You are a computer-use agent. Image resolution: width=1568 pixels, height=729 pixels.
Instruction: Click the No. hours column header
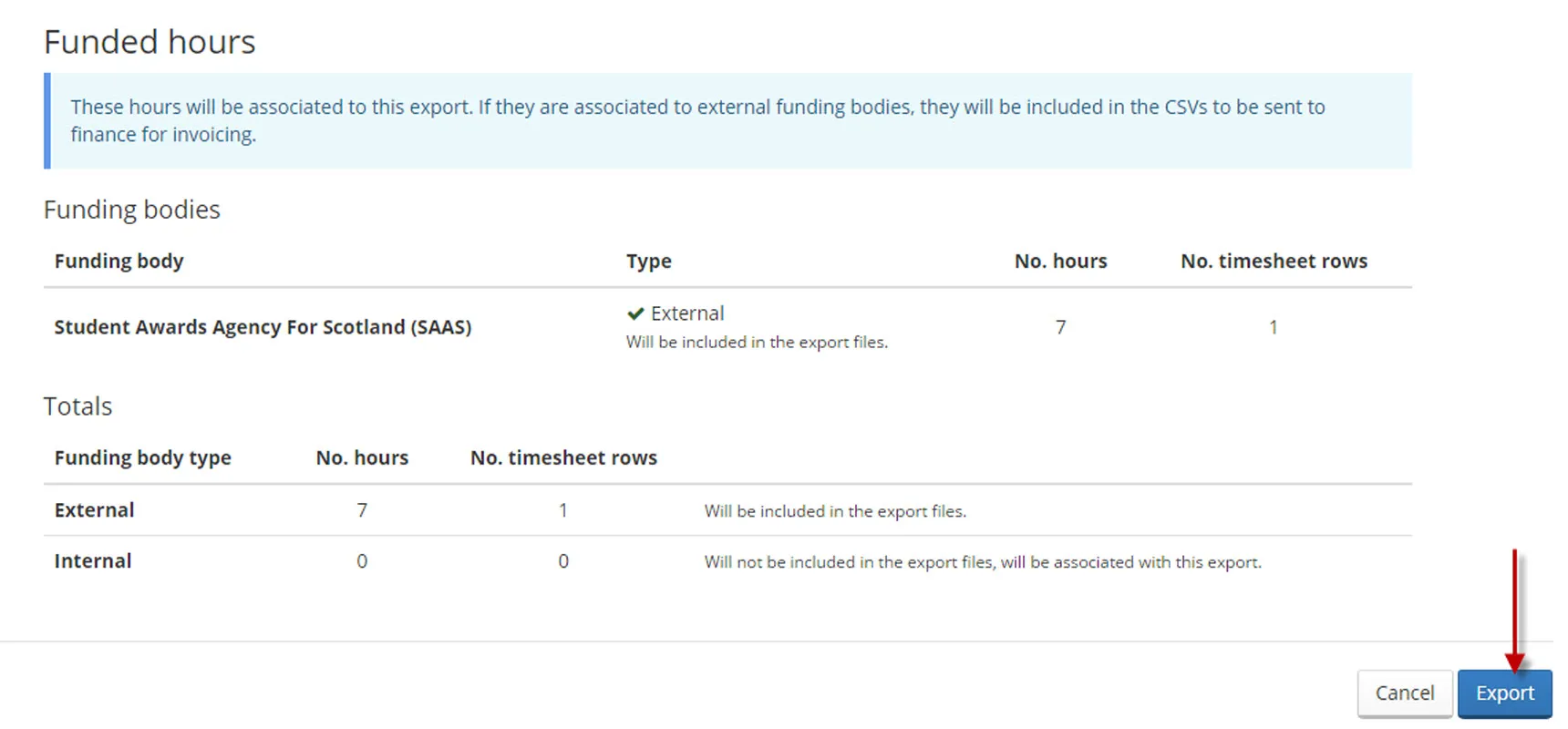click(1060, 261)
